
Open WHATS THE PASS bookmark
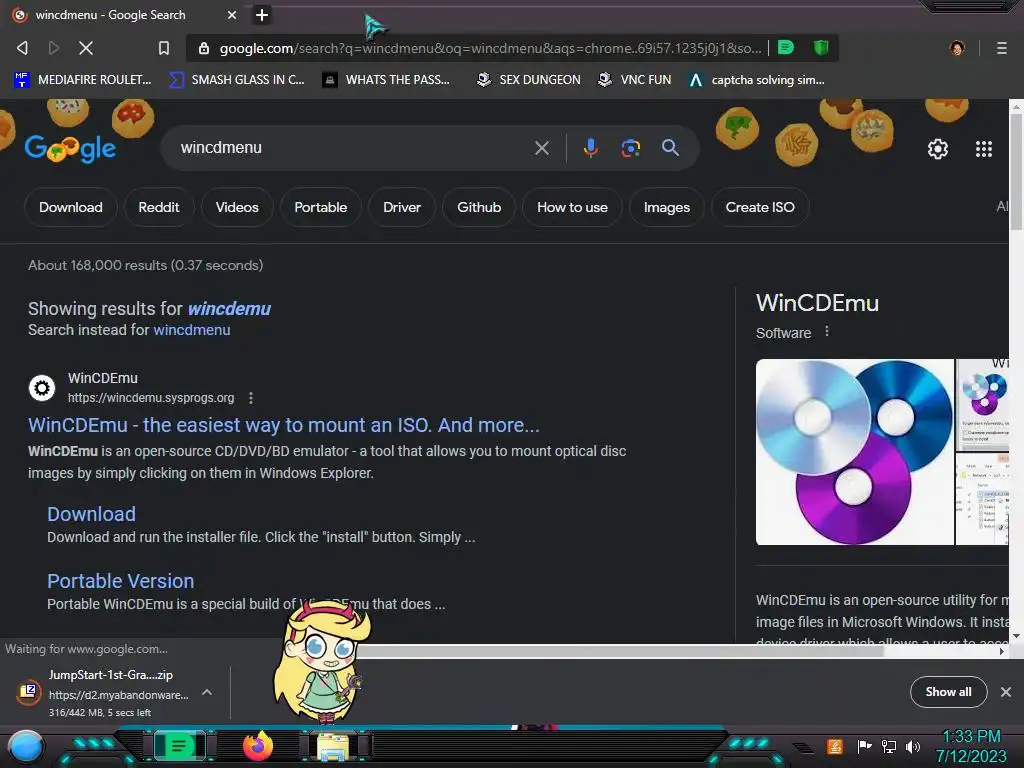tap(386, 80)
